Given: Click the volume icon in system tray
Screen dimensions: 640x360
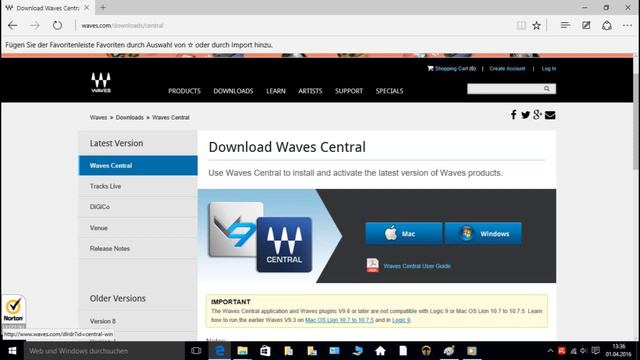Looking at the screenshot, I should coord(584,351).
